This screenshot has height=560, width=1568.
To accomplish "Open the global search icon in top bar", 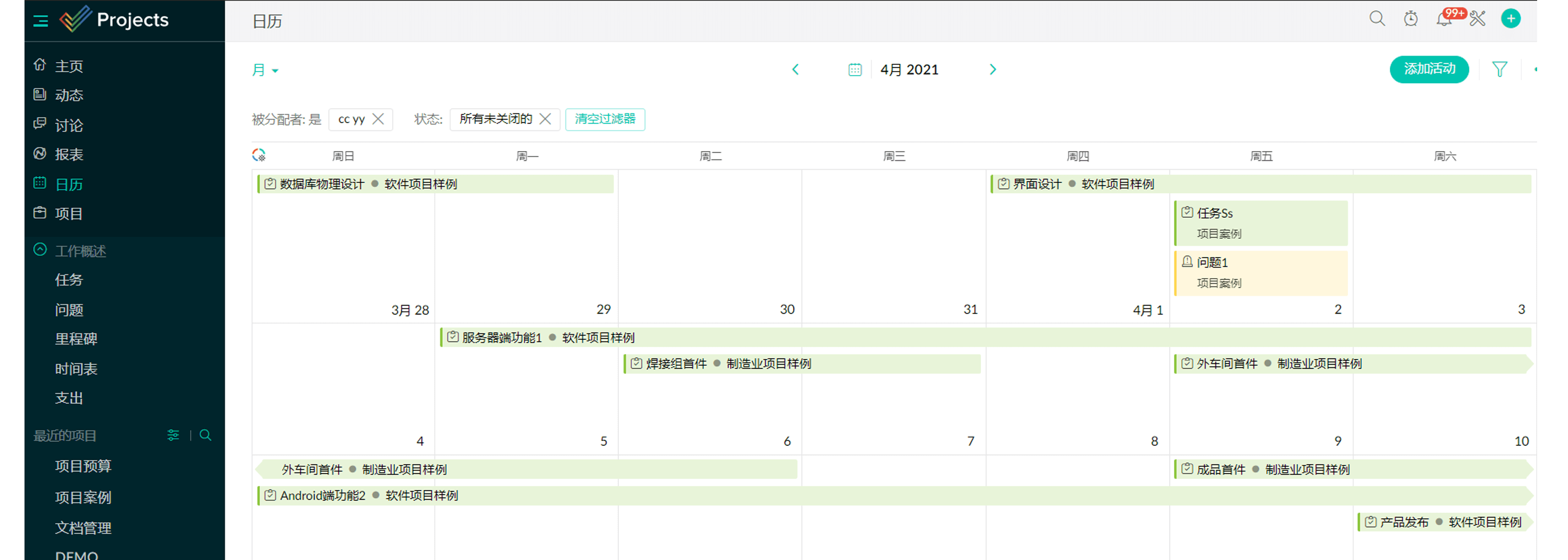I will coord(1376,18).
